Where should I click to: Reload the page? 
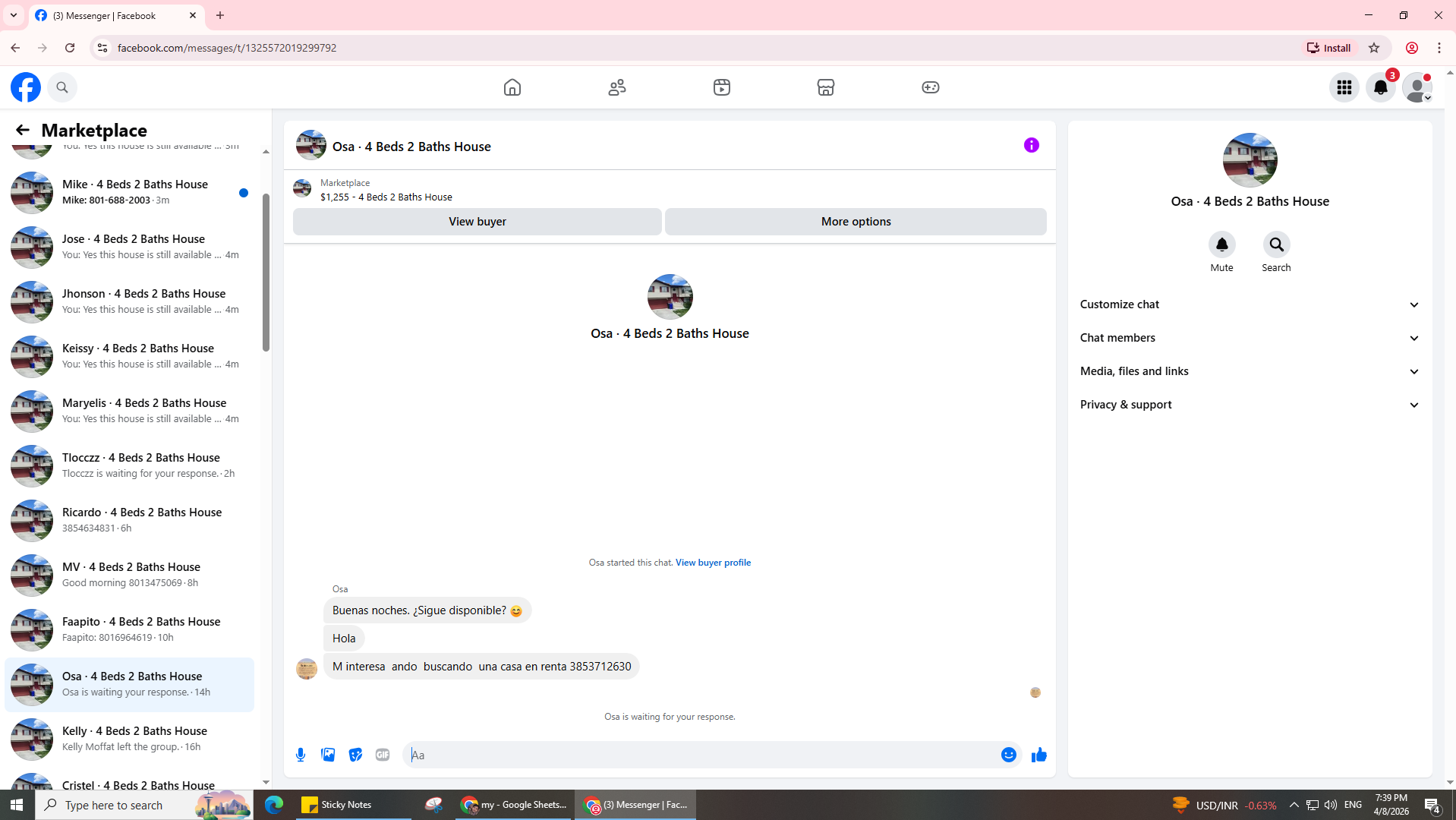[x=70, y=48]
